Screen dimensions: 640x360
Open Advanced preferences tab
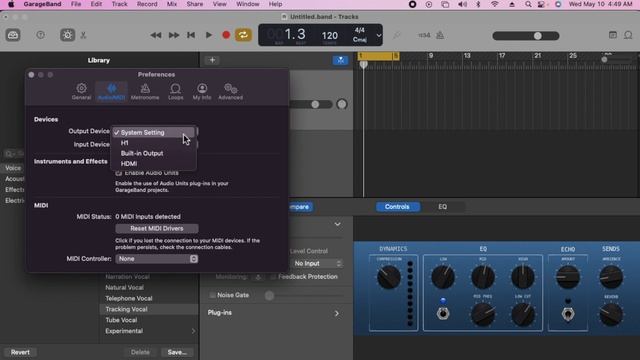[230, 91]
